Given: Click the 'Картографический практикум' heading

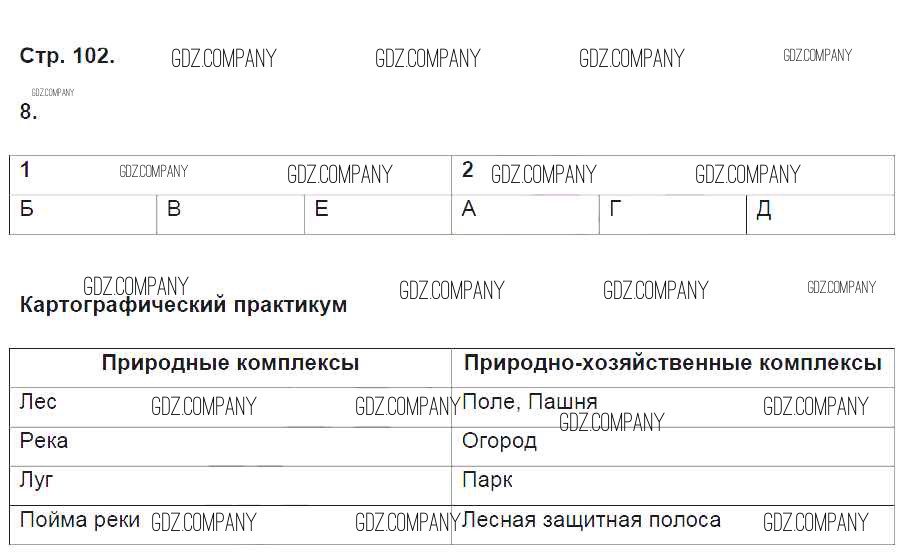Looking at the screenshot, I should click(184, 305).
